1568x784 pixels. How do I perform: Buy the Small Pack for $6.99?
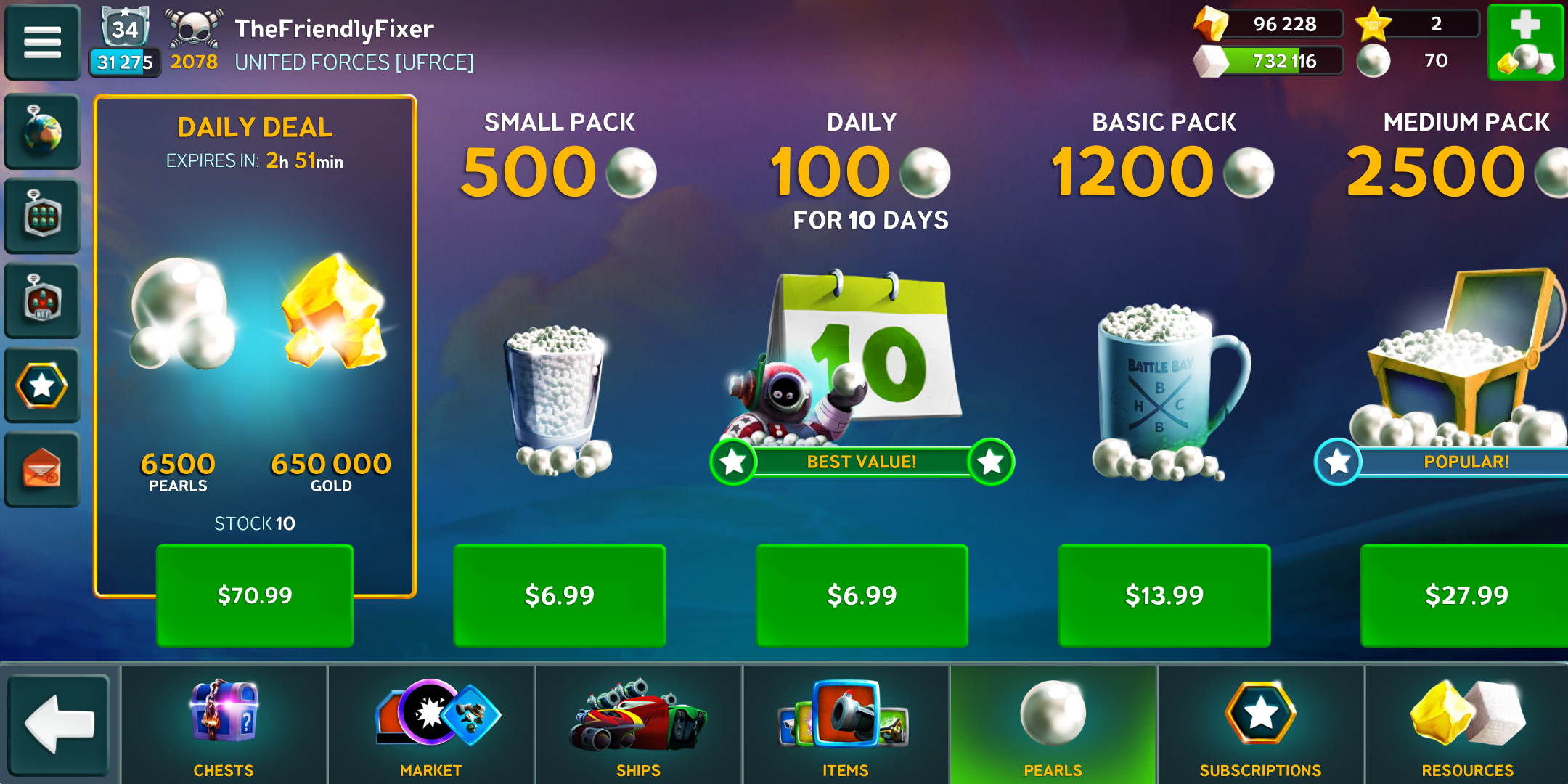point(560,595)
